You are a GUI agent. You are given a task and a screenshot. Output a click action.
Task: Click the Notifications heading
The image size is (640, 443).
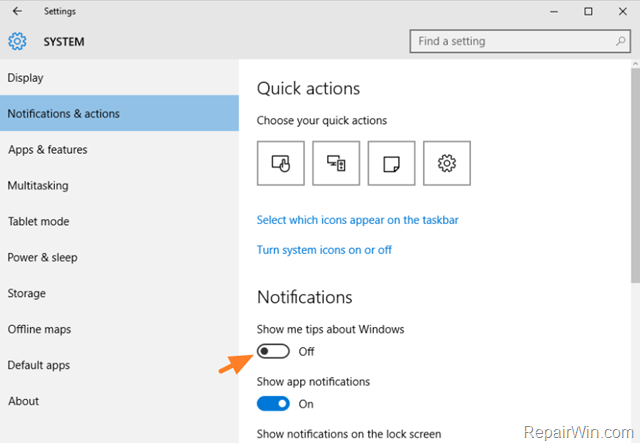click(x=304, y=297)
